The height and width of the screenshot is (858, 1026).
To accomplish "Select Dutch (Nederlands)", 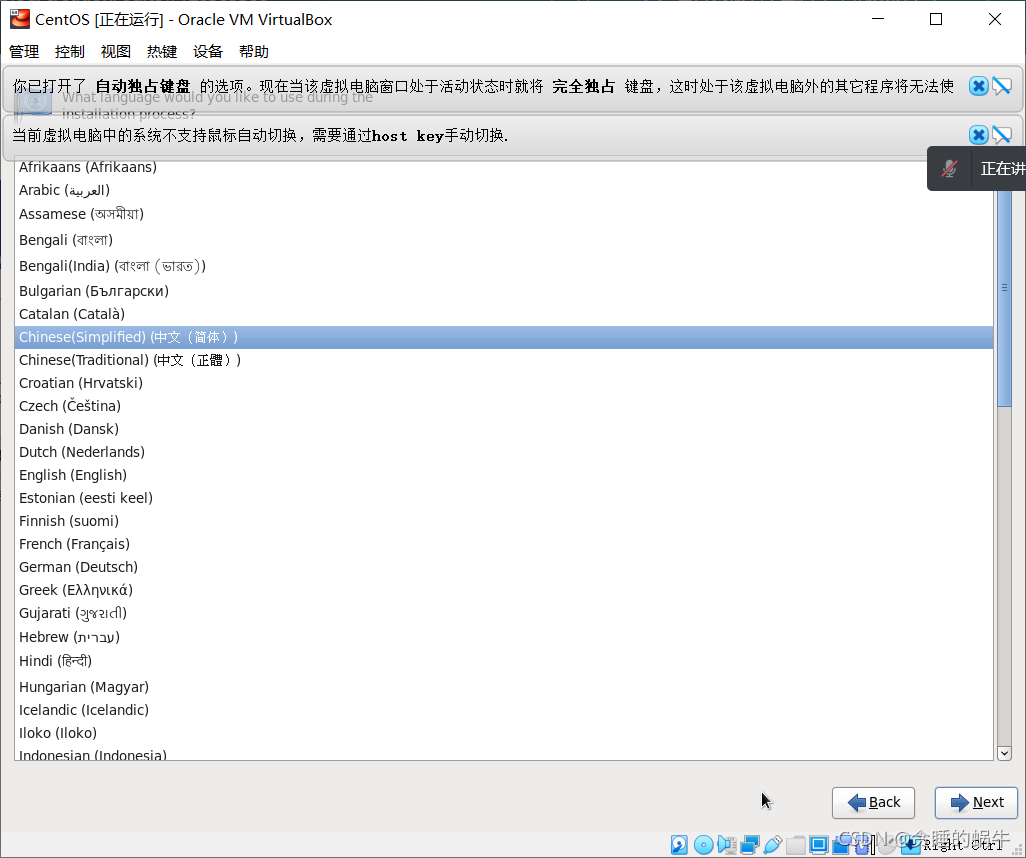I will click(503, 452).
